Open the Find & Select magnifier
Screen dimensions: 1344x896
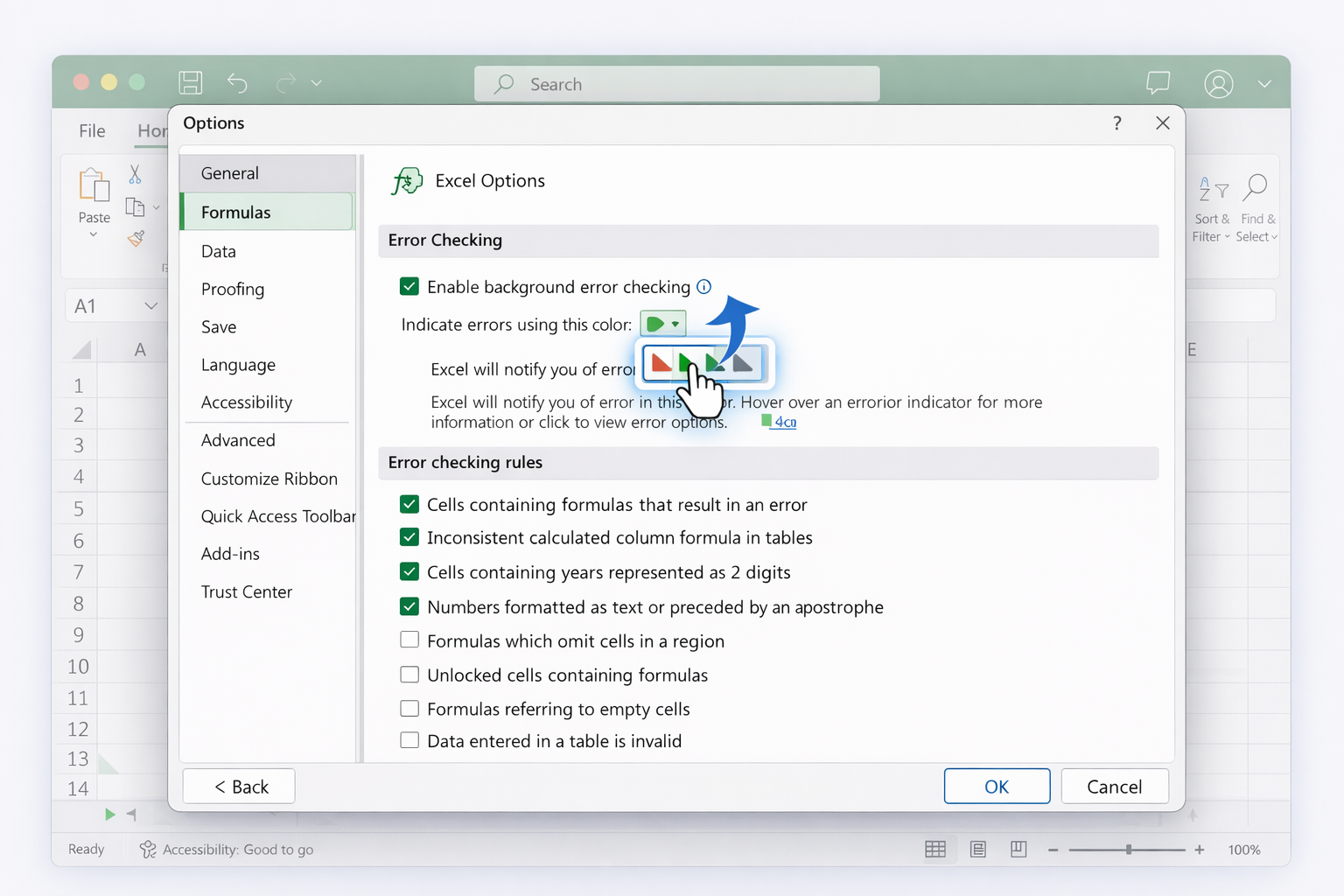click(1257, 209)
